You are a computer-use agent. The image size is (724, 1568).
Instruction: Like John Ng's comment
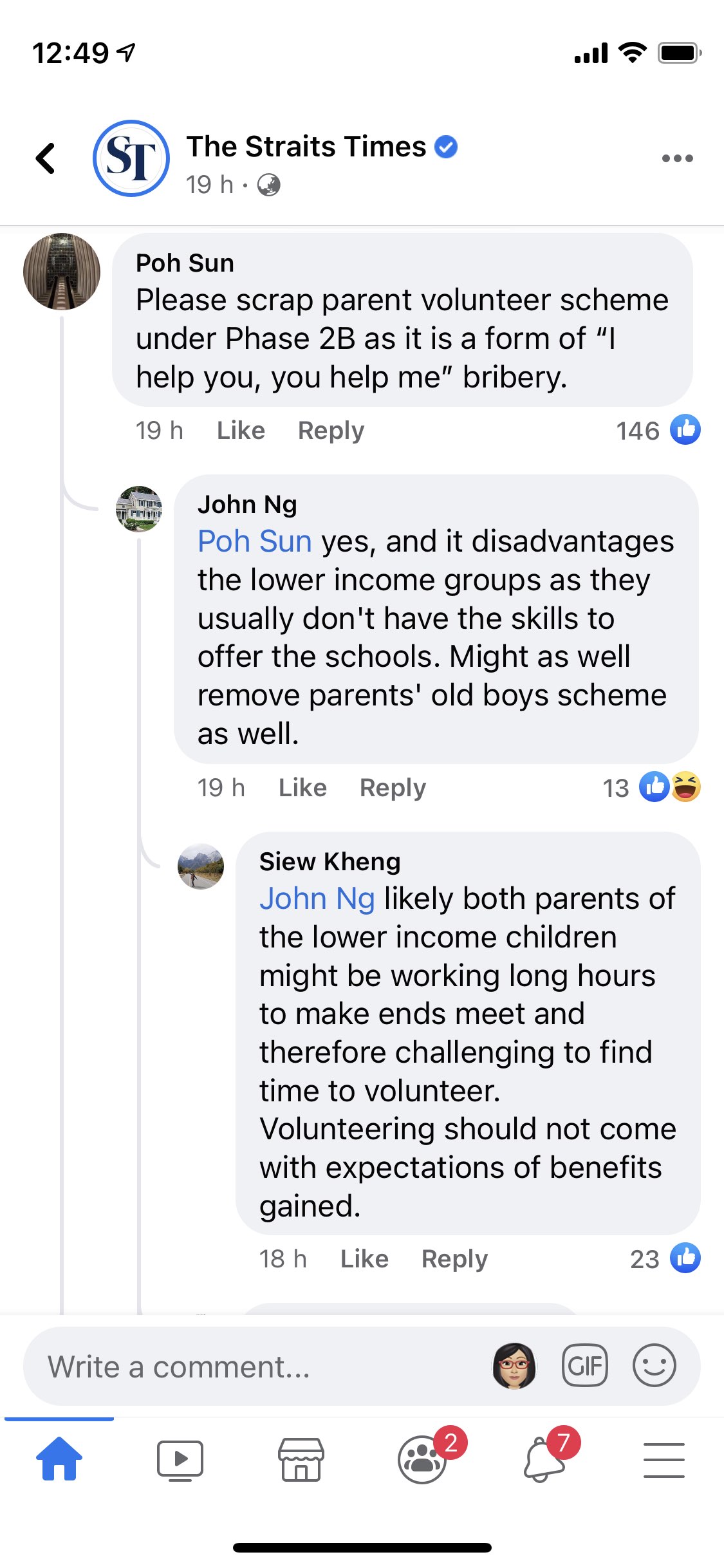click(302, 788)
